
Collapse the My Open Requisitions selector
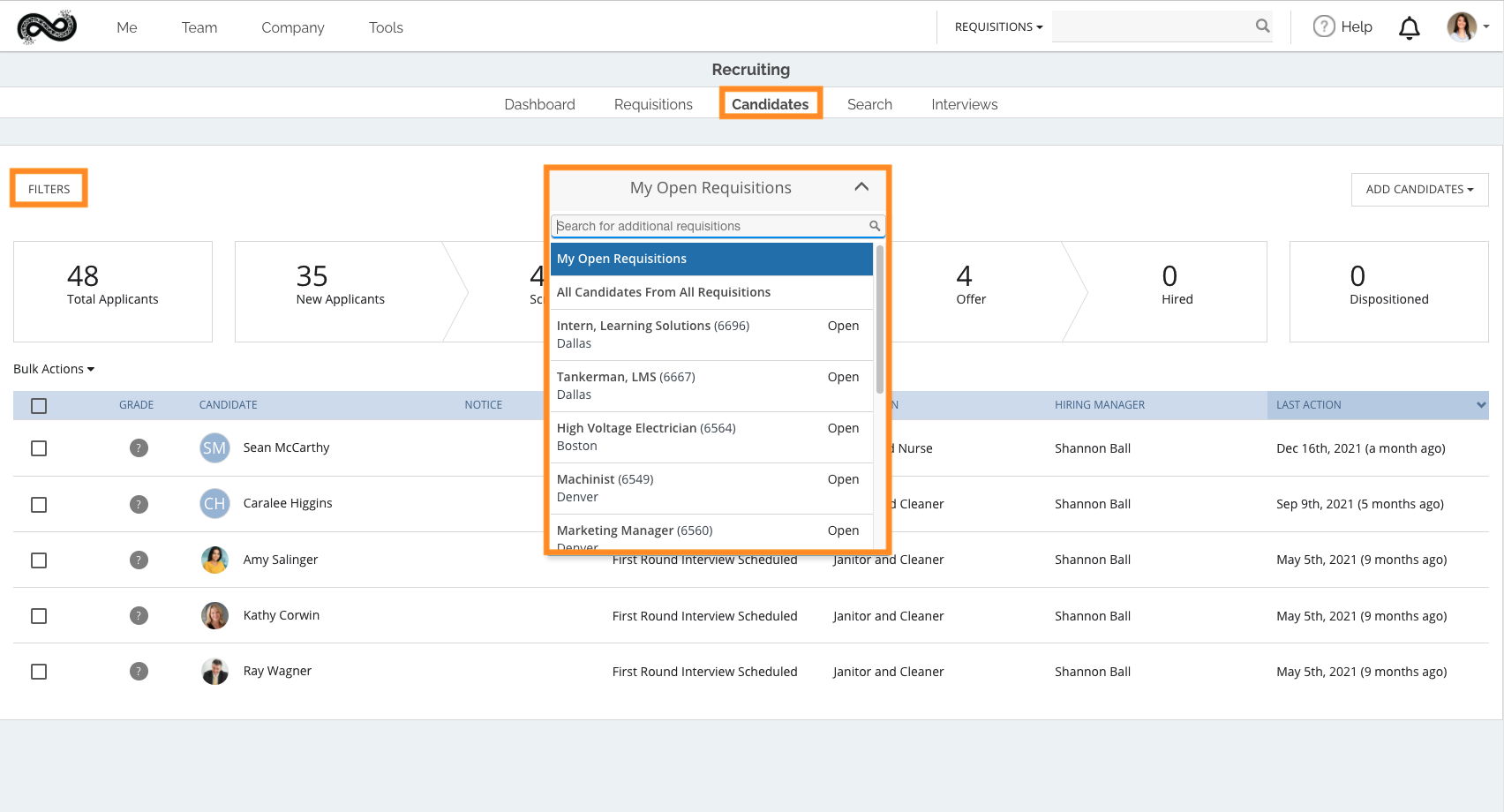coord(861,187)
